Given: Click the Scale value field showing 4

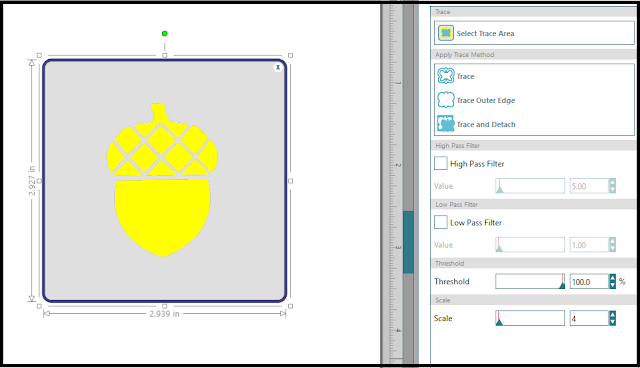Looking at the screenshot, I should [x=589, y=318].
